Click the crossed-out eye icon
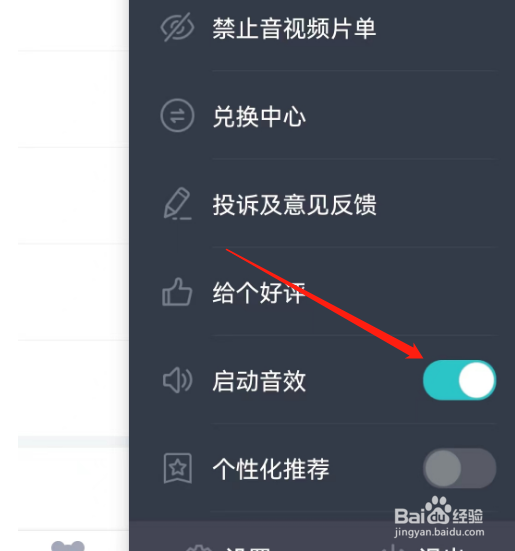This screenshot has height=551, width=515. click(177, 27)
